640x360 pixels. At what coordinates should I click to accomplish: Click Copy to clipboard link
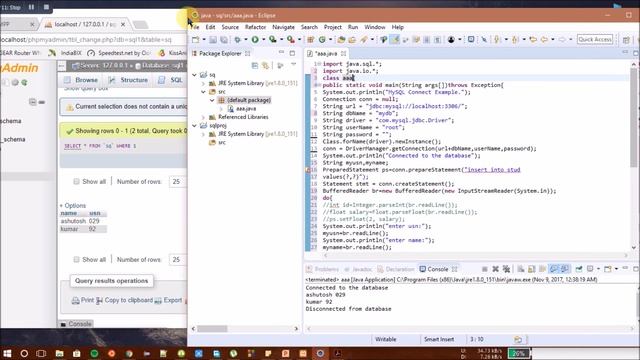(124, 300)
